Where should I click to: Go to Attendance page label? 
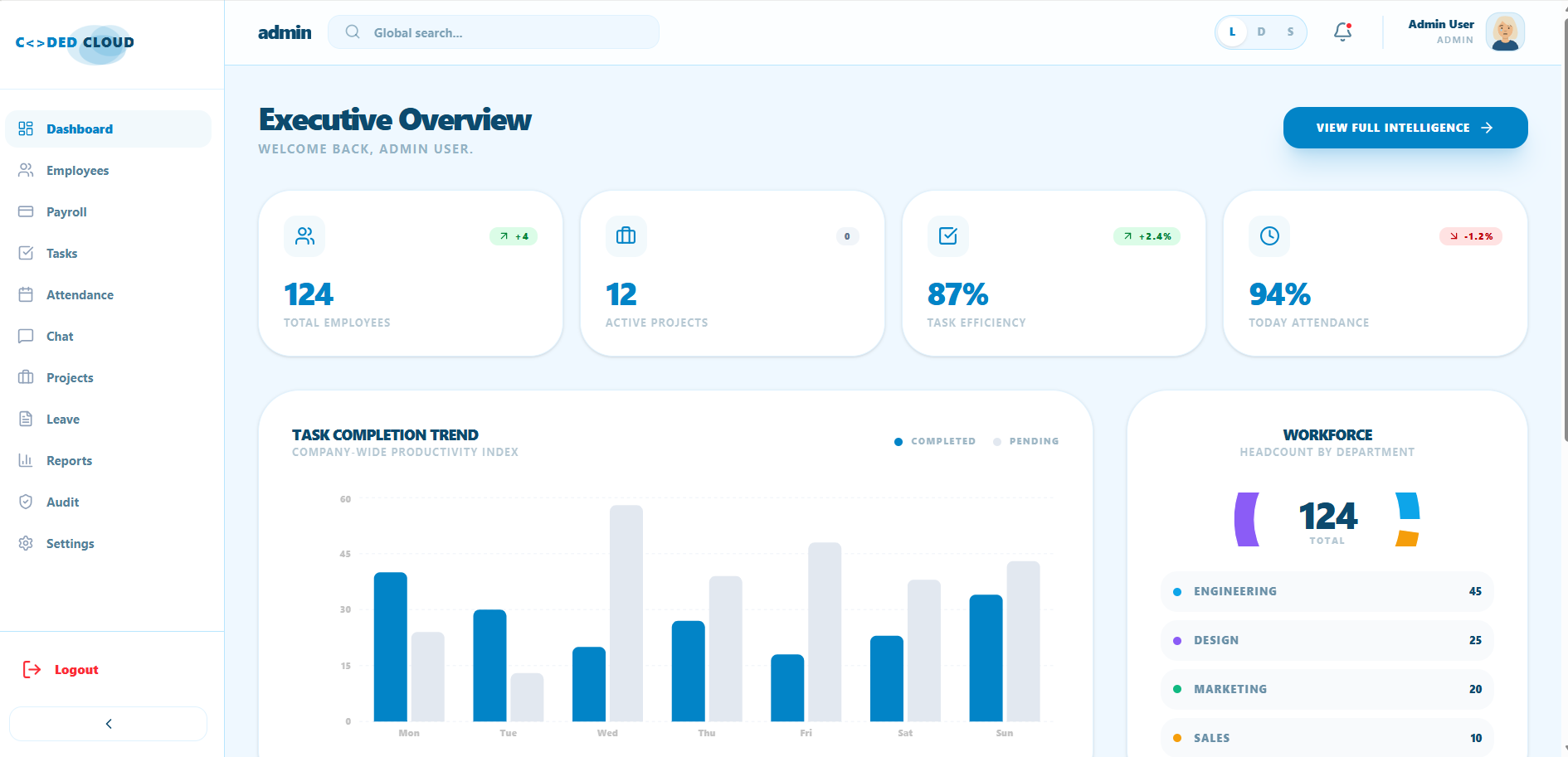(80, 294)
